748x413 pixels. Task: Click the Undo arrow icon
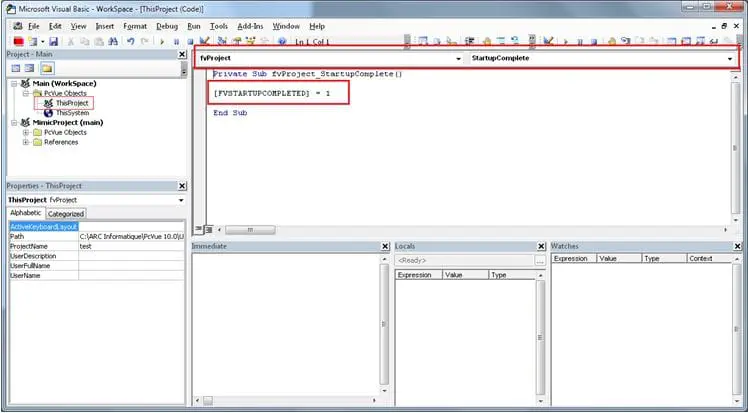[131, 41]
